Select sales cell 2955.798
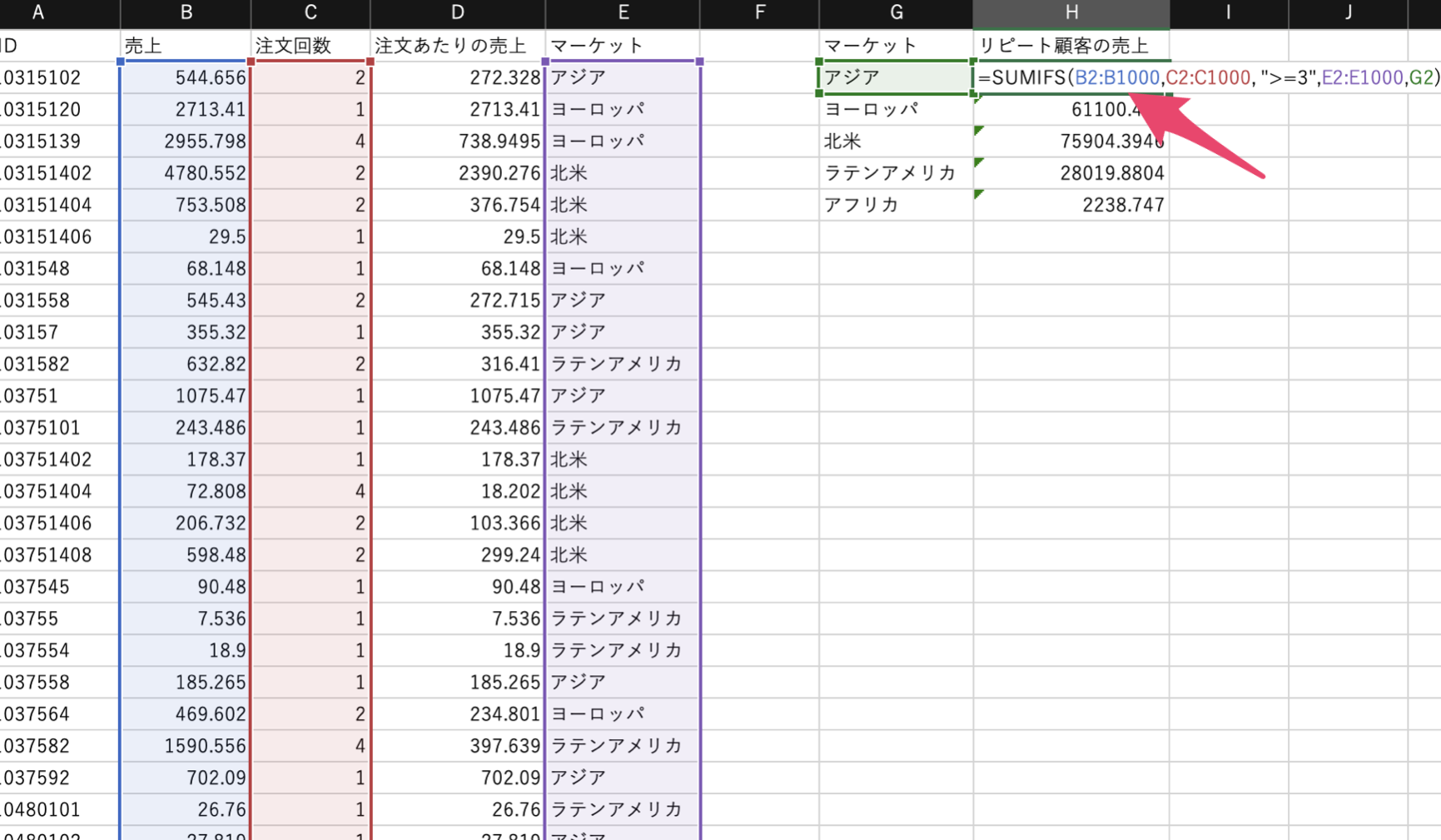The image size is (1441, 840). coord(186,141)
